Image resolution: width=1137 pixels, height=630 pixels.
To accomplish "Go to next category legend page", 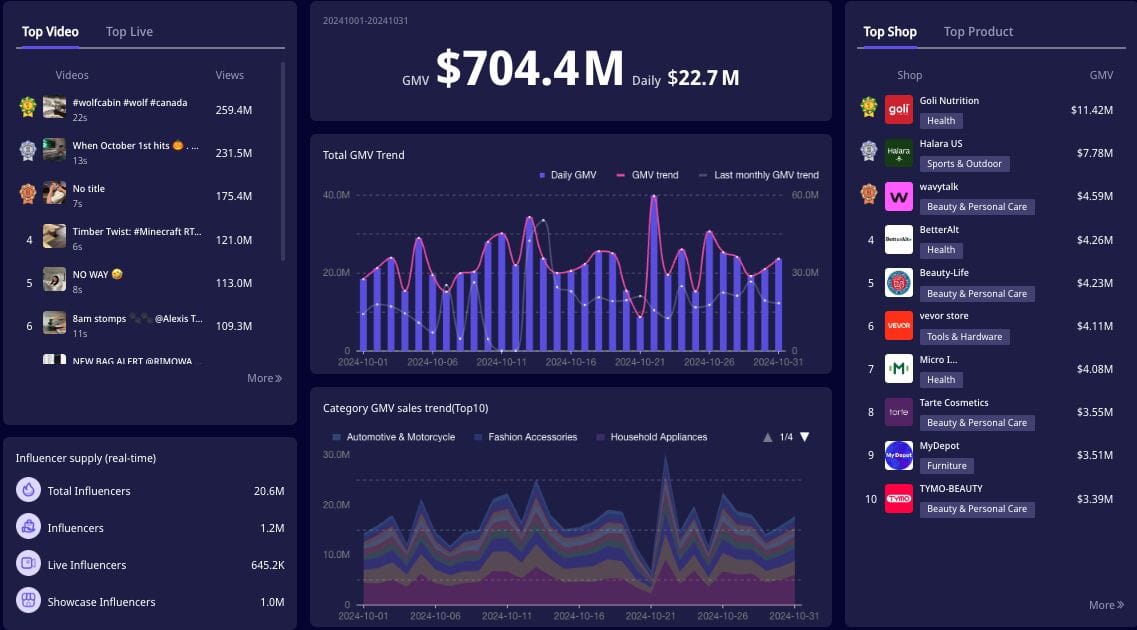I will coord(804,437).
